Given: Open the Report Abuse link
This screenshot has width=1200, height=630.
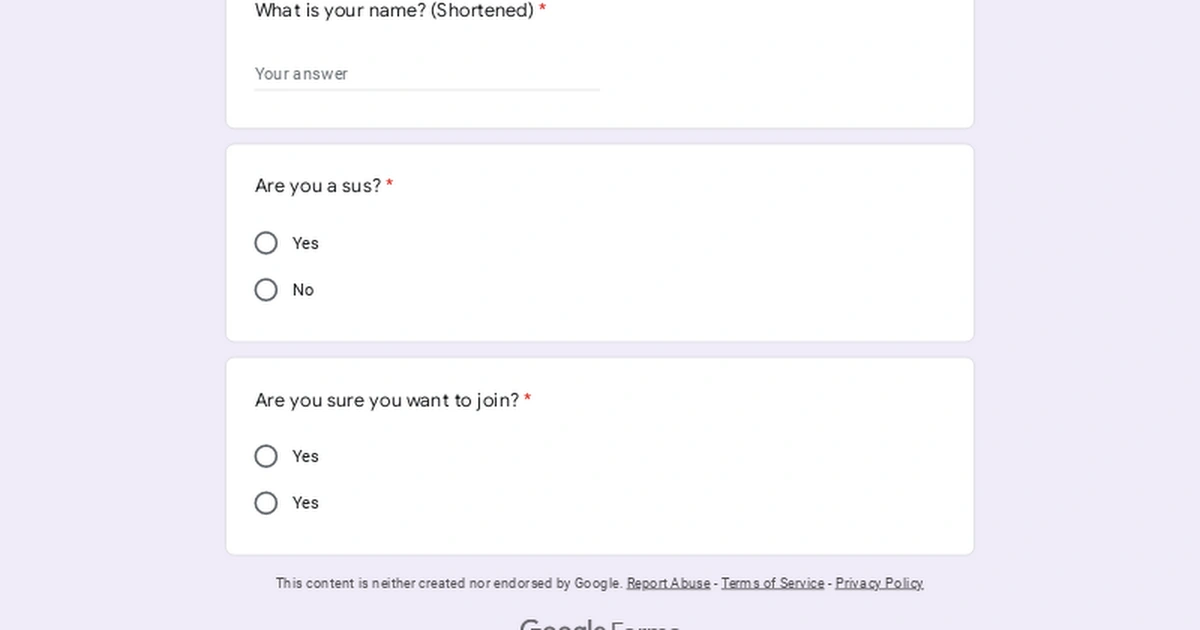Looking at the screenshot, I should [668, 583].
